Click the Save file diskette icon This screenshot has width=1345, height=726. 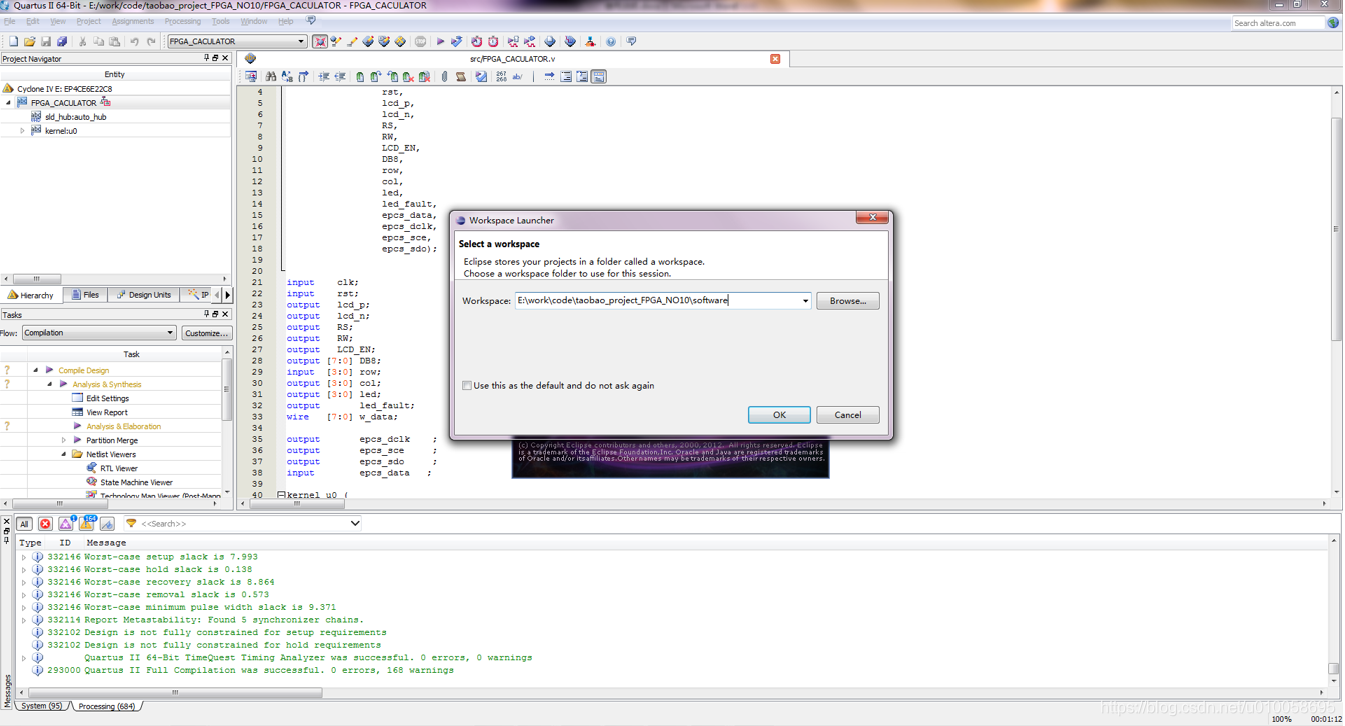(45, 41)
